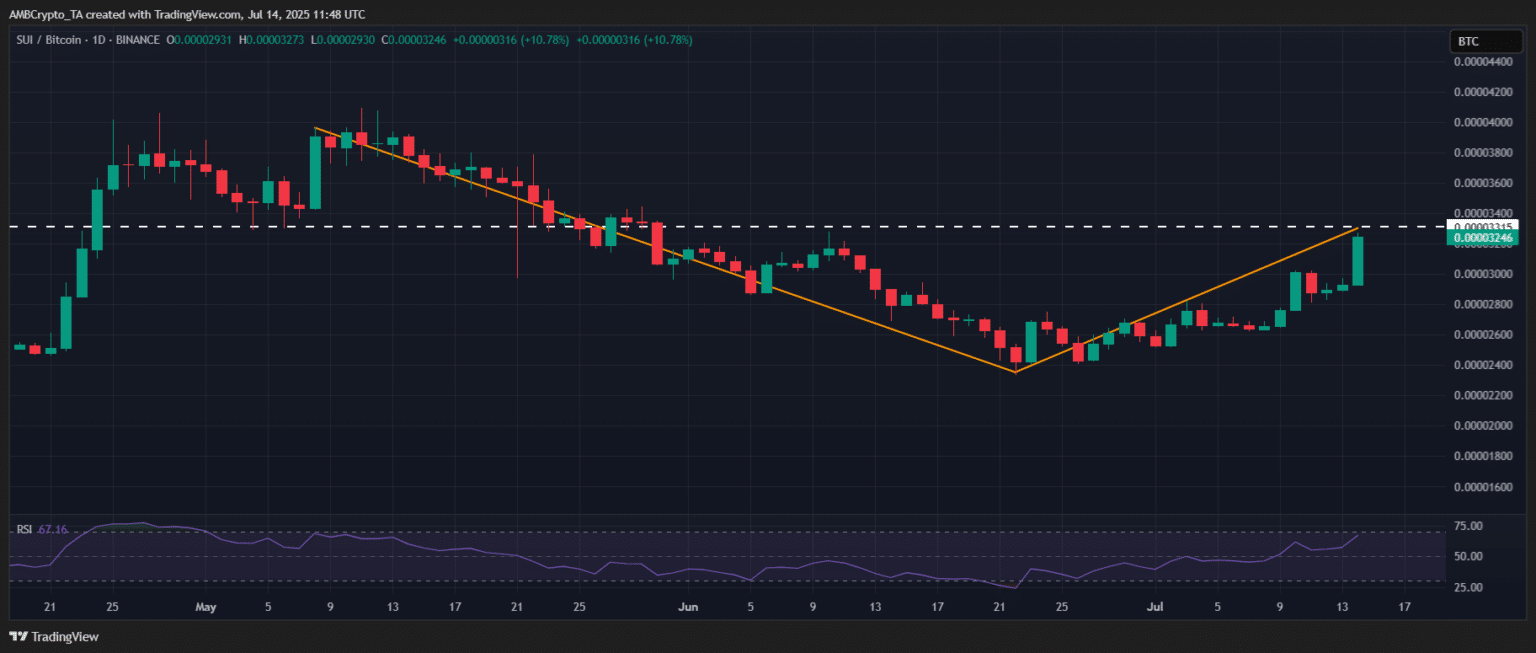Click the 0.00001800 price axis label
1536x653 pixels.
click(x=1484, y=456)
